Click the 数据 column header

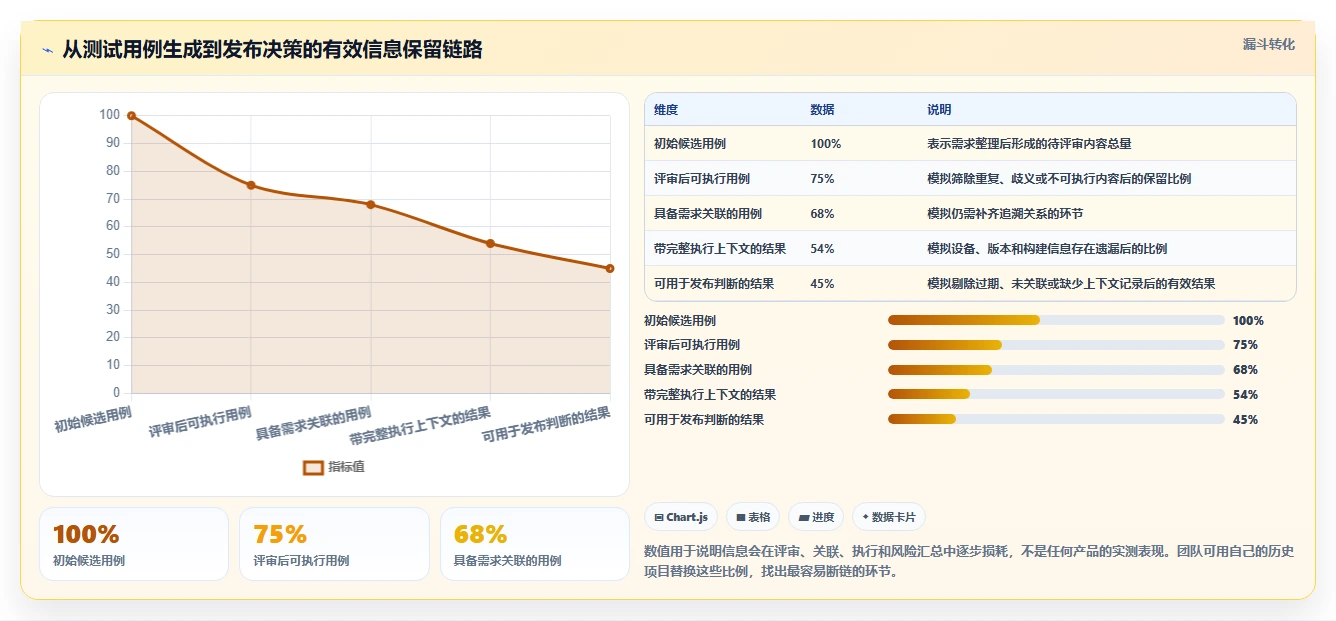[822, 109]
